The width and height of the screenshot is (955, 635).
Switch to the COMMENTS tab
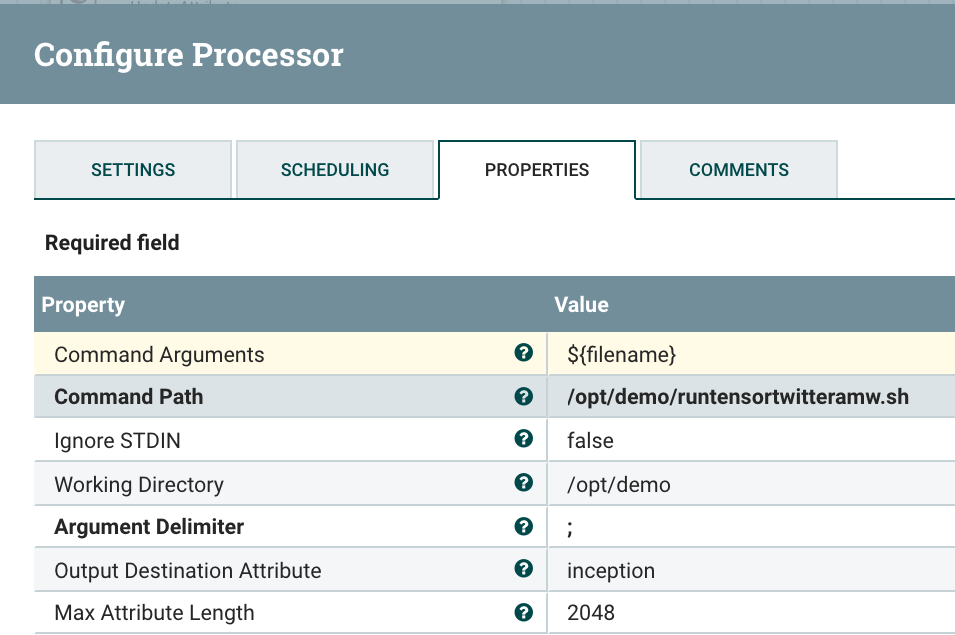click(x=737, y=170)
